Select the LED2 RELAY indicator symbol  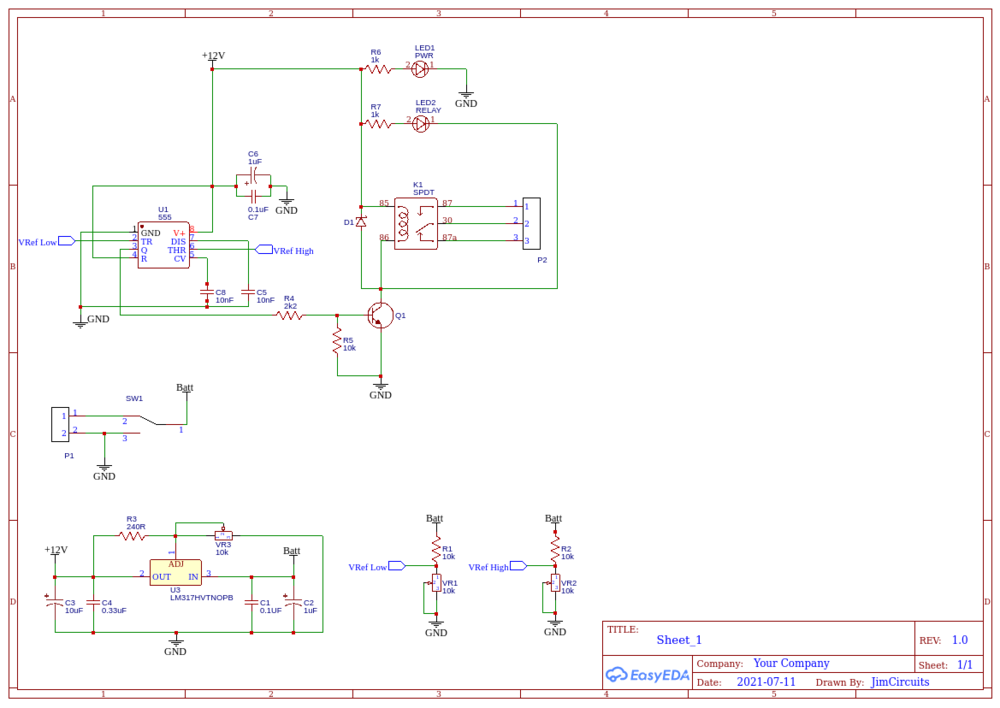[420, 123]
